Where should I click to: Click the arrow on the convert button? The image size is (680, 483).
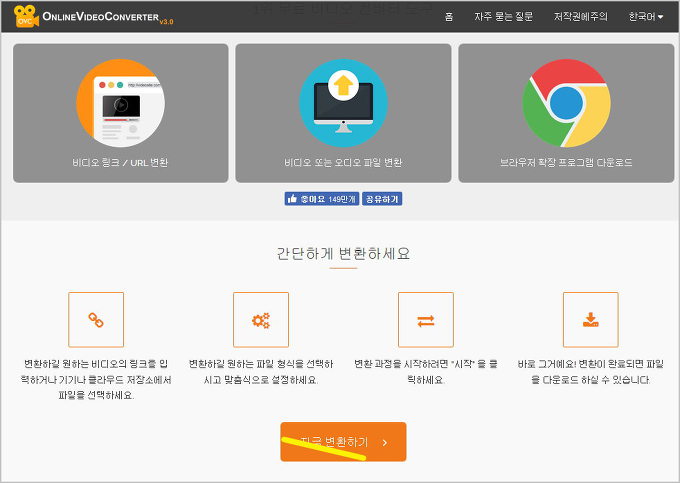[385, 441]
